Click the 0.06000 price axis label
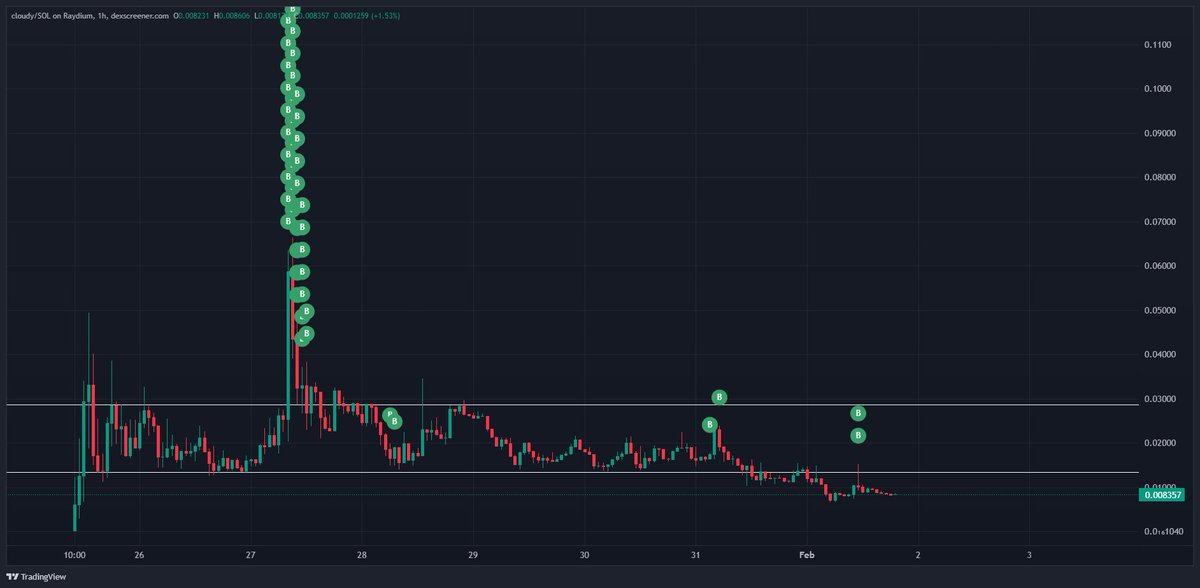Viewport: 1200px width, 588px height. pos(1160,266)
